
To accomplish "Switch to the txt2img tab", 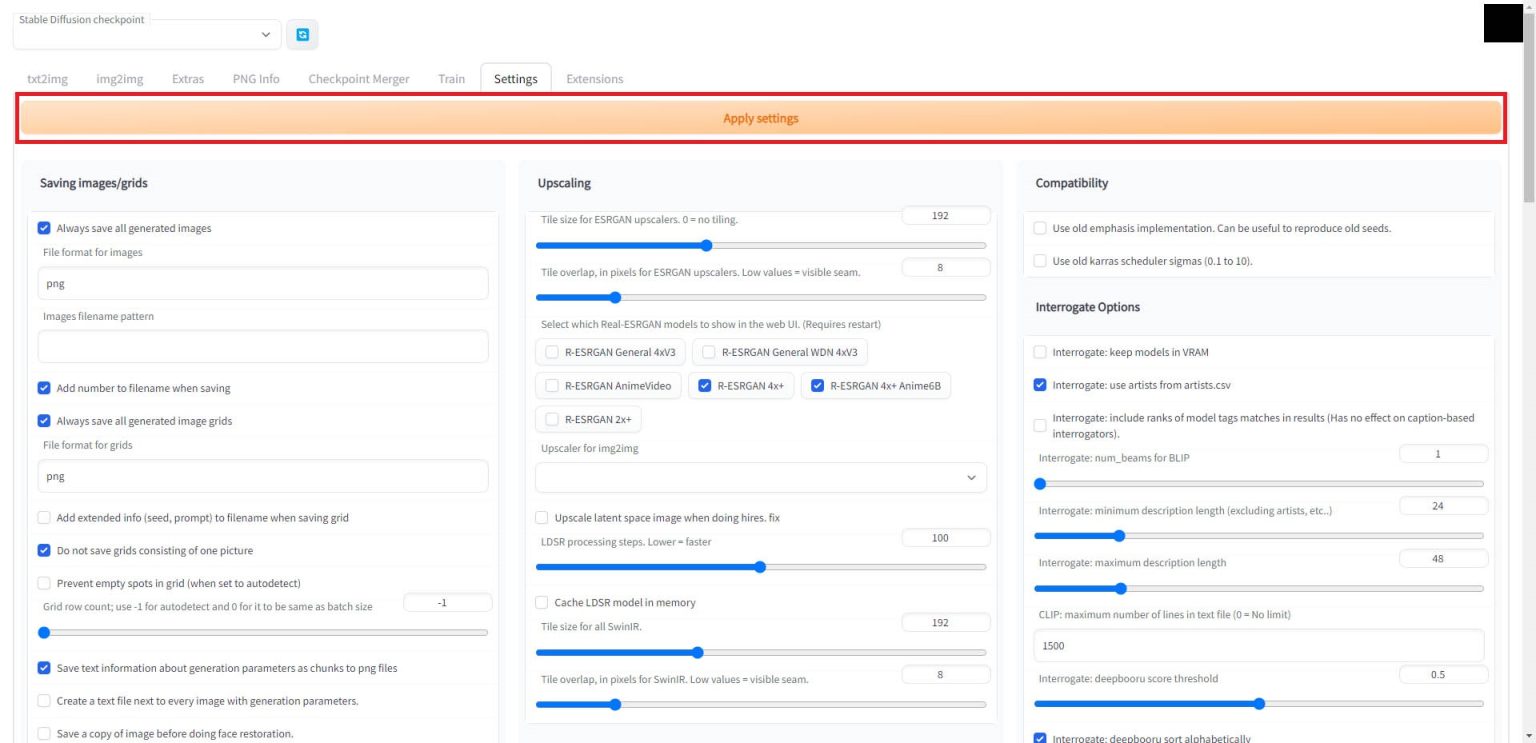I will point(47,79).
